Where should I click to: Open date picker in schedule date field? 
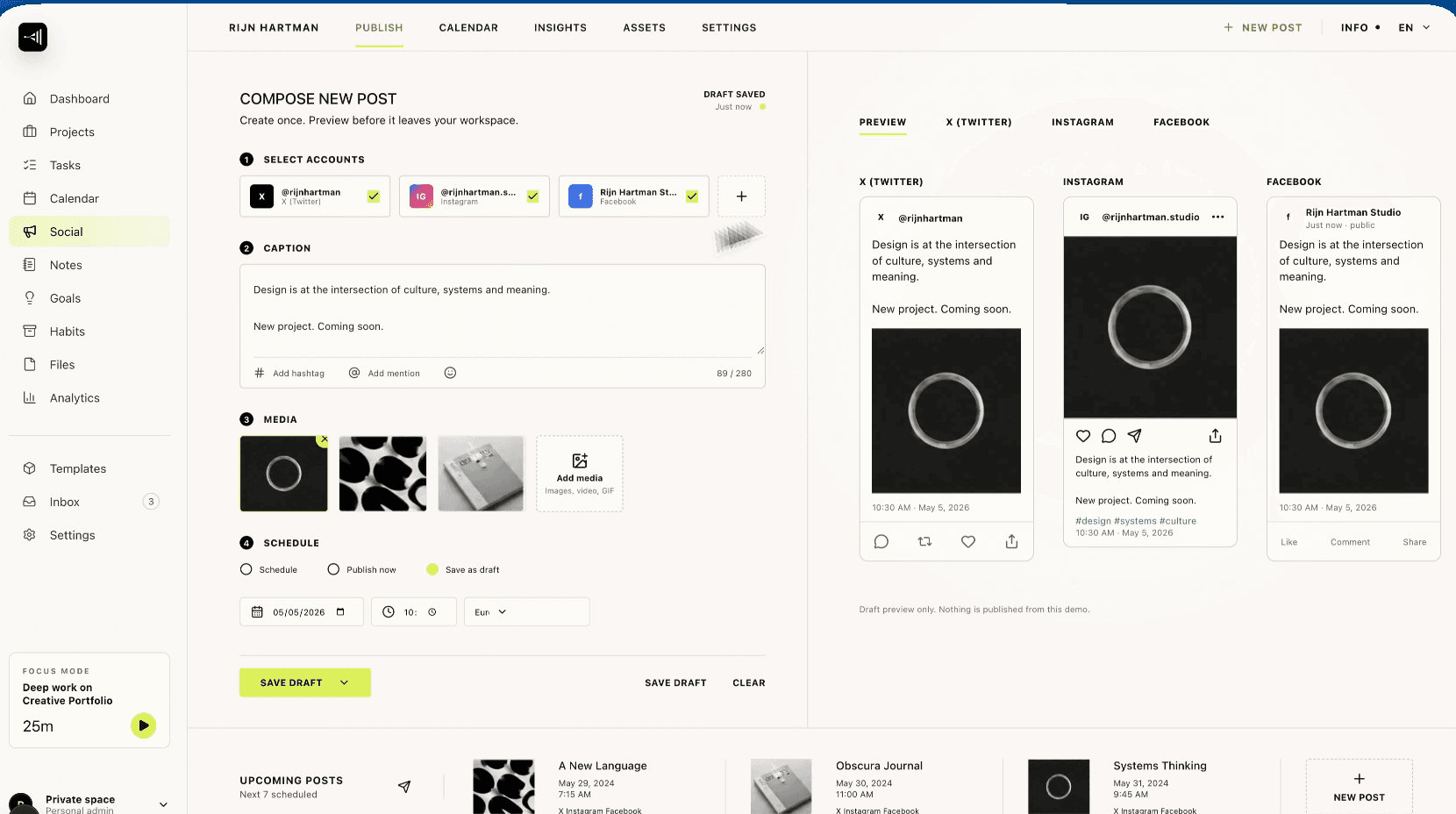pyautogui.click(x=340, y=612)
